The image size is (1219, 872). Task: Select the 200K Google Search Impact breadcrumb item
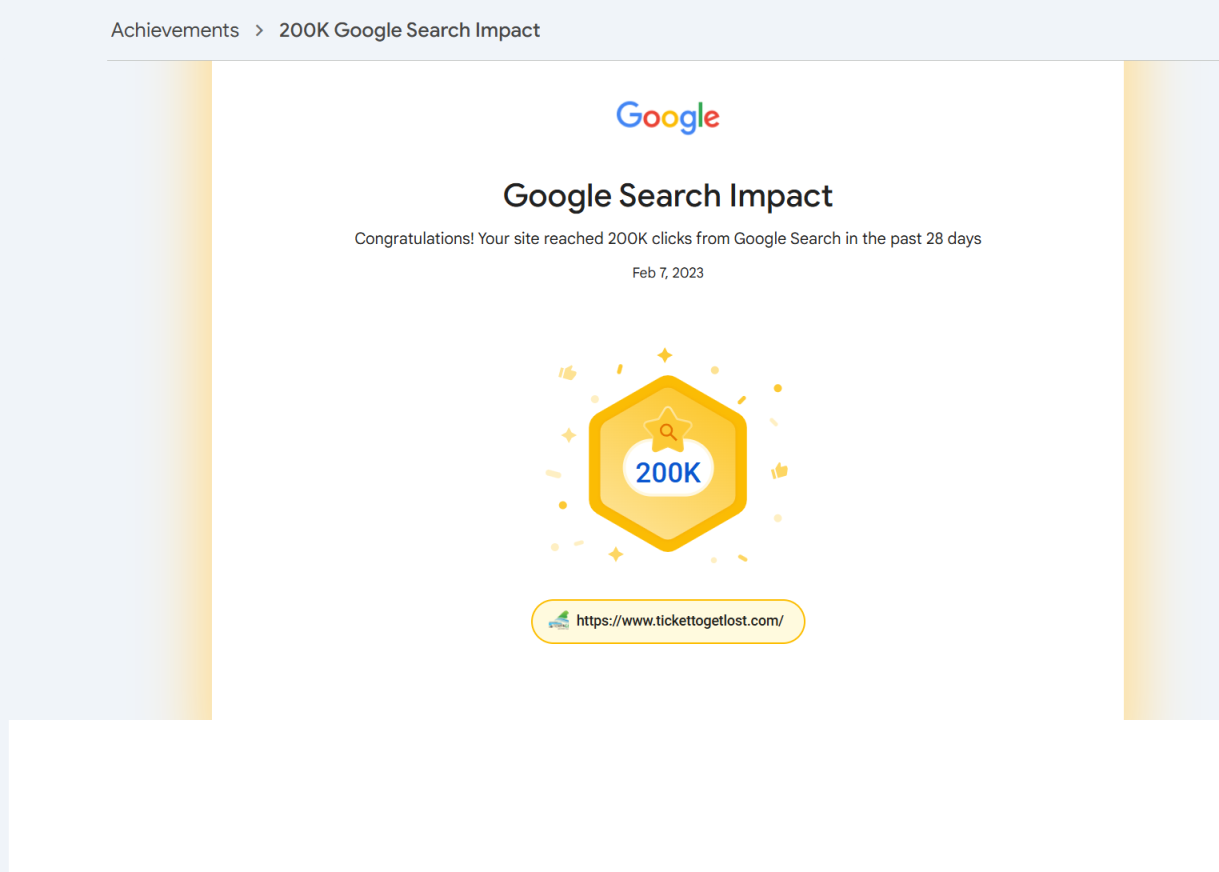pos(409,30)
